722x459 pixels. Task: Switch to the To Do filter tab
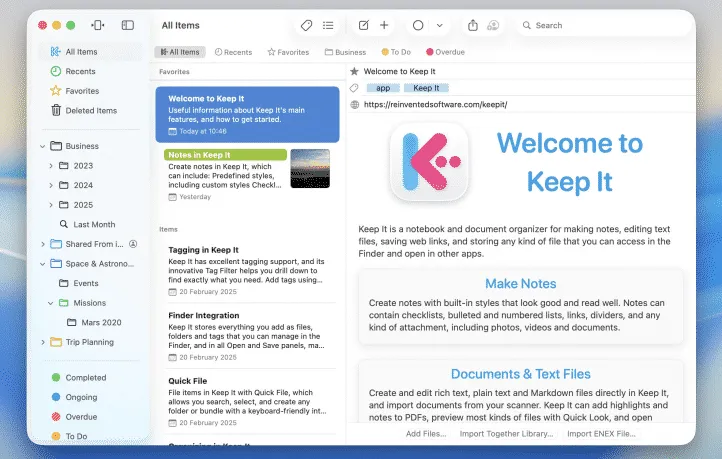(396, 52)
